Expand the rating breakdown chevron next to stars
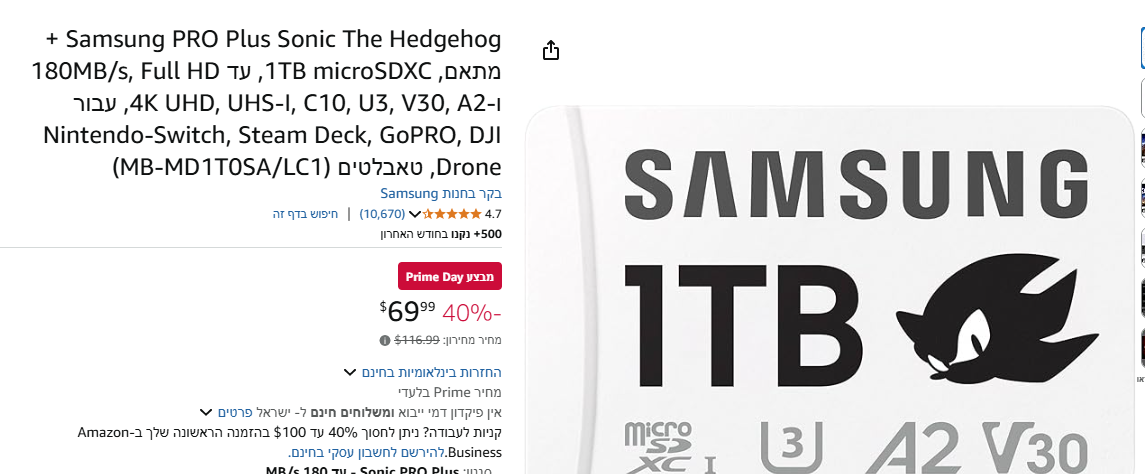 (x=415, y=214)
